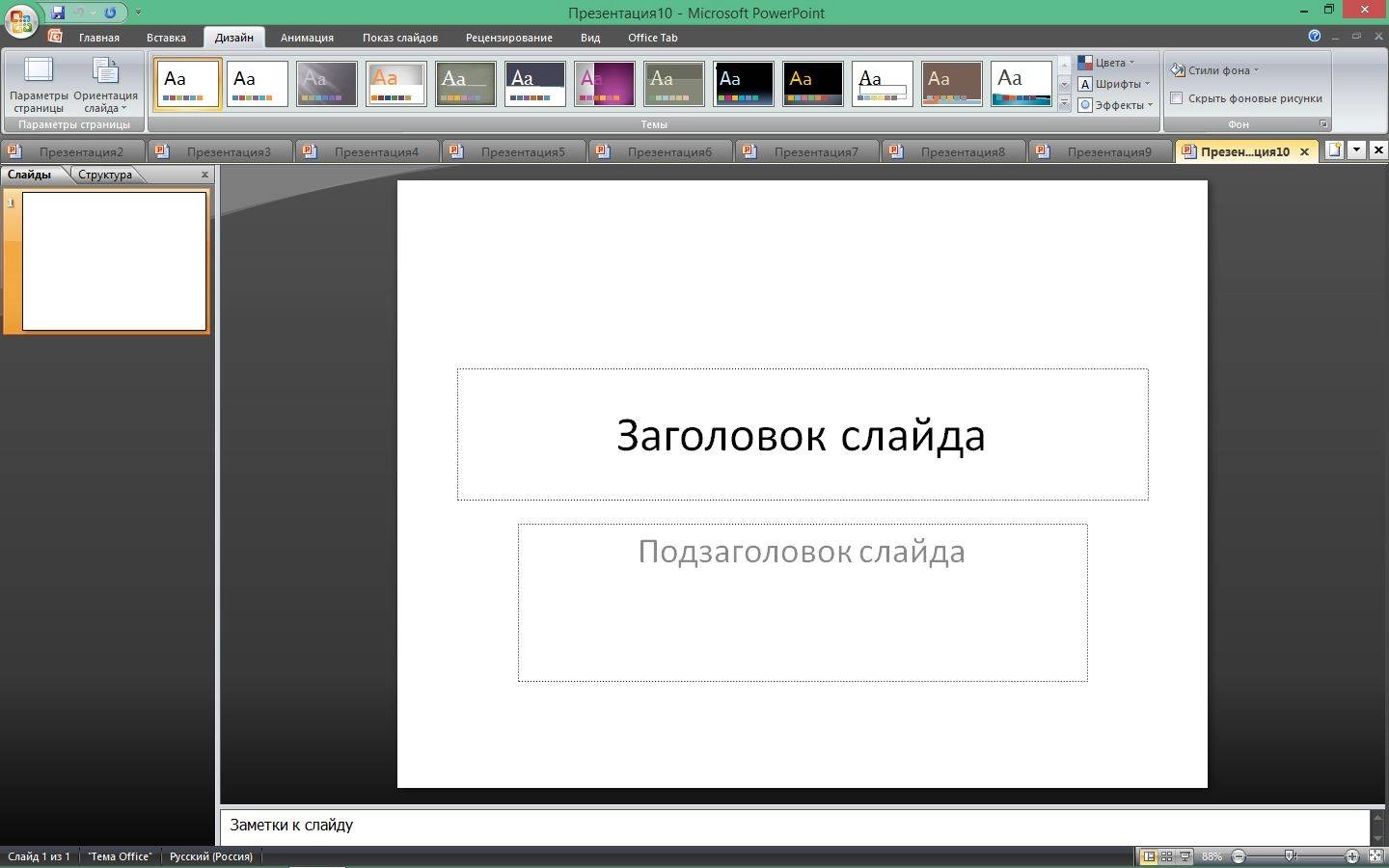Apply the dark navy theme with white bottom
This screenshot has width=1389, height=868.
click(x=535, y=84)
